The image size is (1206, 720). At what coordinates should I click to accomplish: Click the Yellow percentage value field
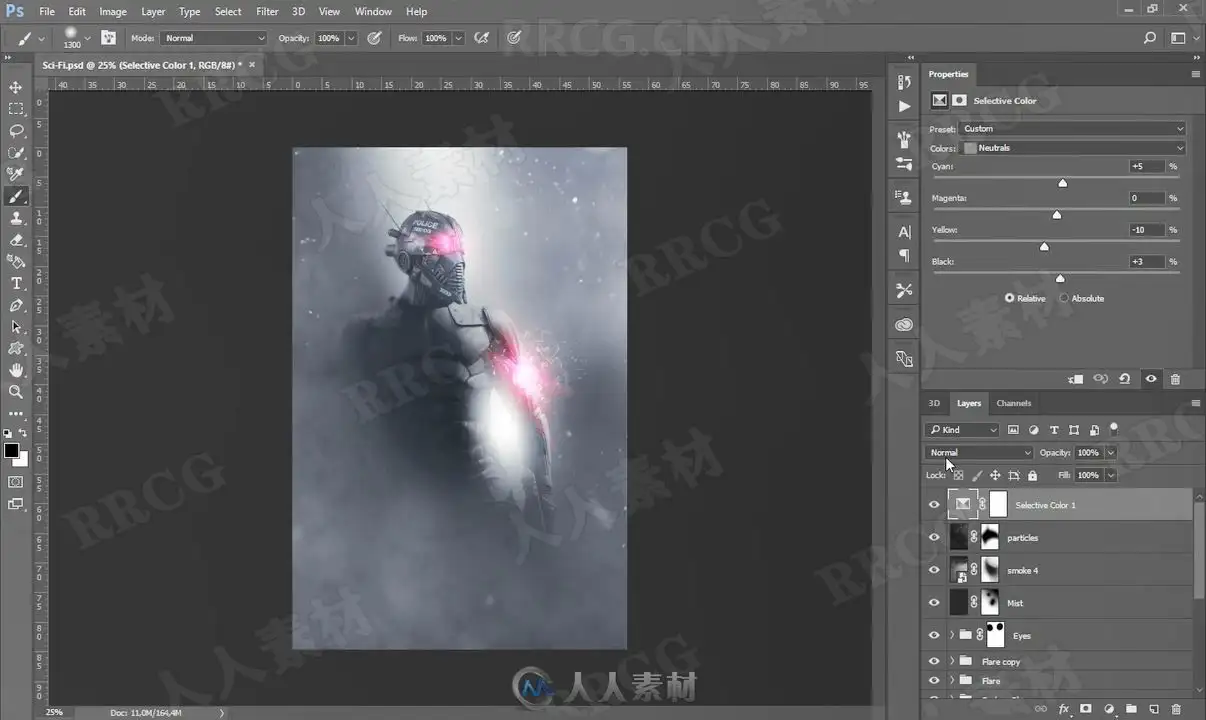pos(1145,230)
